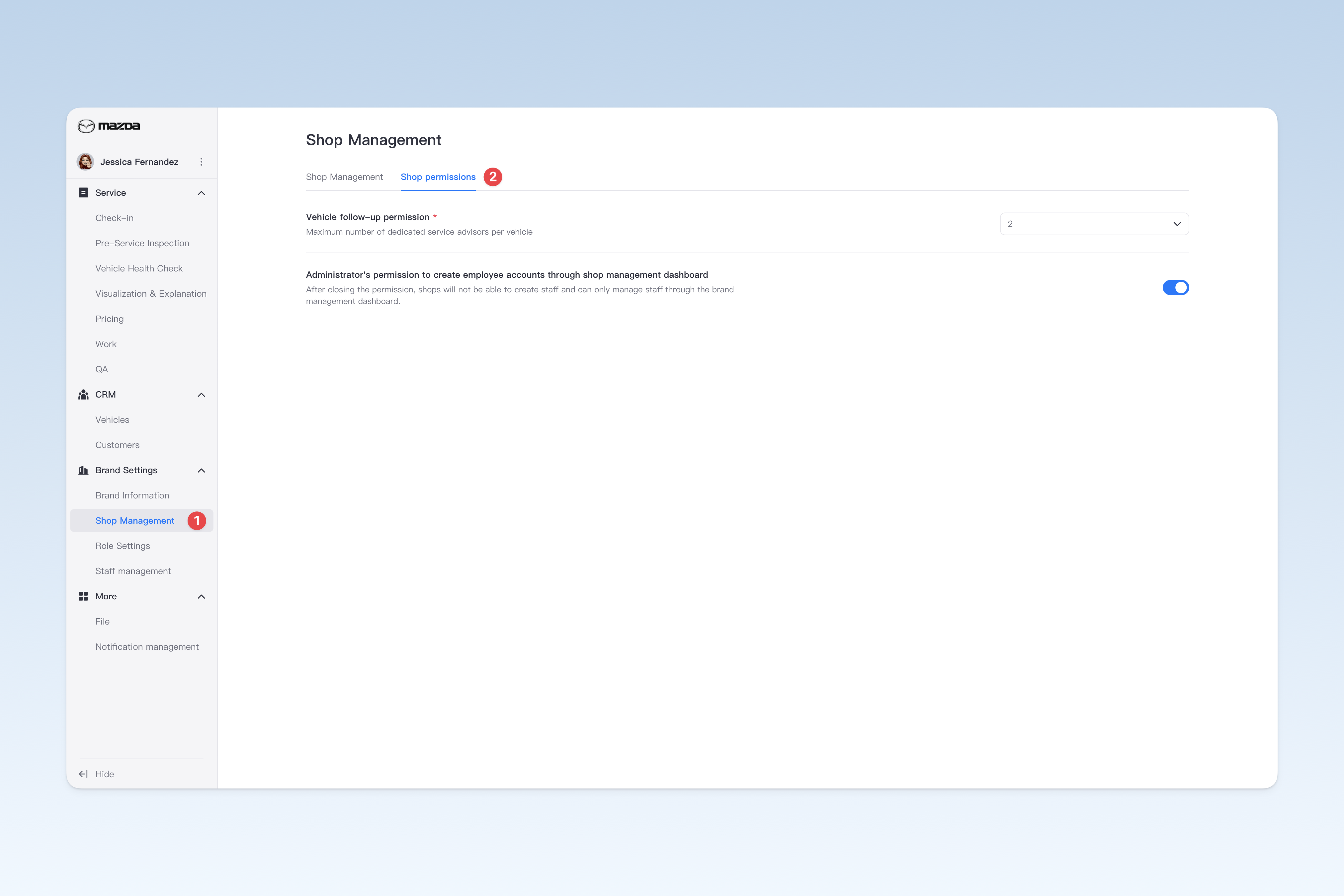Open the Vehicle follow-up permission dropdown
The height and width of the screenshot is (896, 1344).
(1094, 224)
